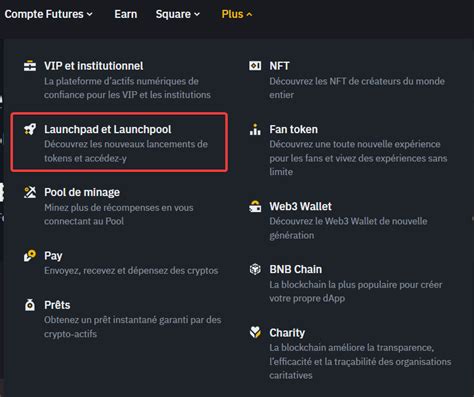Open the Web3 Wallet title link
The height and width of the screenshot is (397, 474).
tap(300, 206)
